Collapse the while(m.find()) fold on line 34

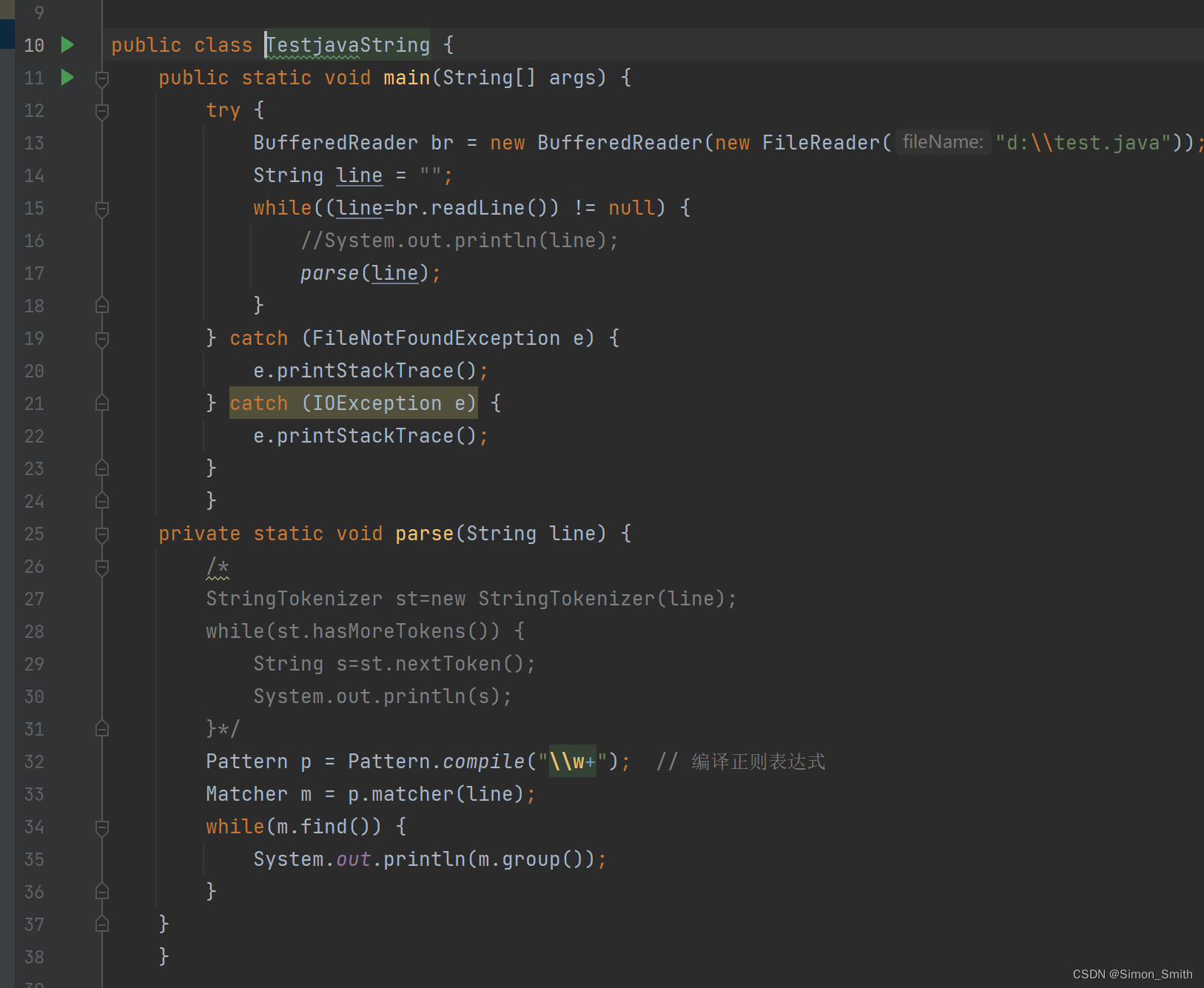pos(102,827)
